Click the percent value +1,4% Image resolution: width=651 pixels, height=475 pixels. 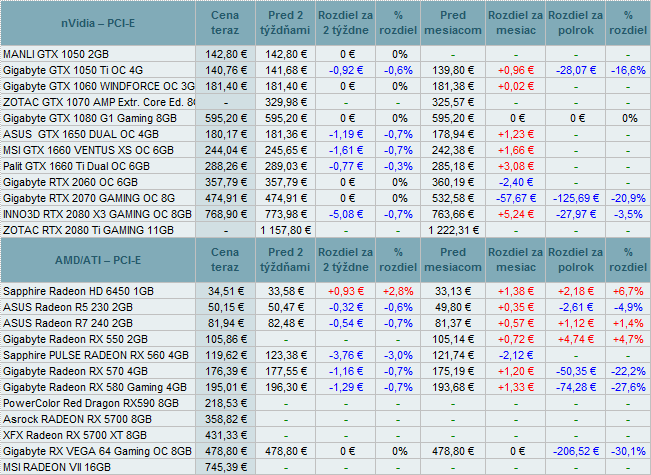click(x=628, y=323)
